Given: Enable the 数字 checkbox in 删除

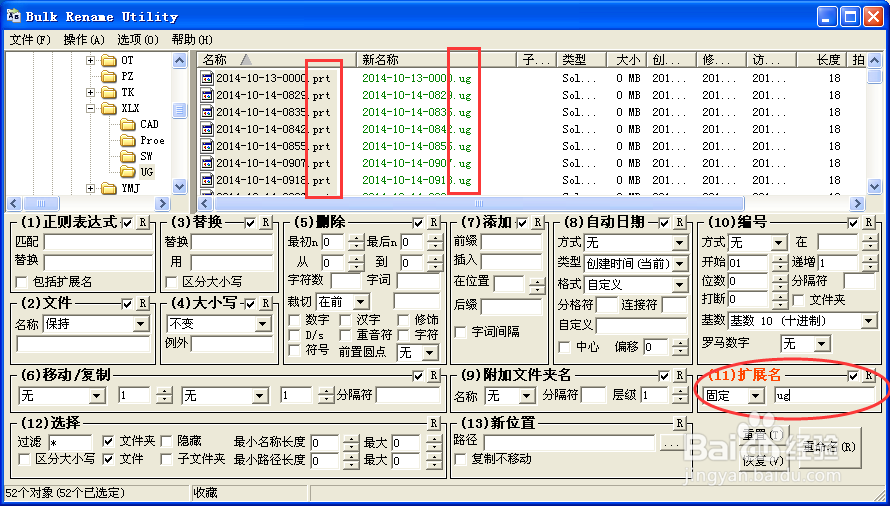Looking at the screenshot, I should 295,320.
